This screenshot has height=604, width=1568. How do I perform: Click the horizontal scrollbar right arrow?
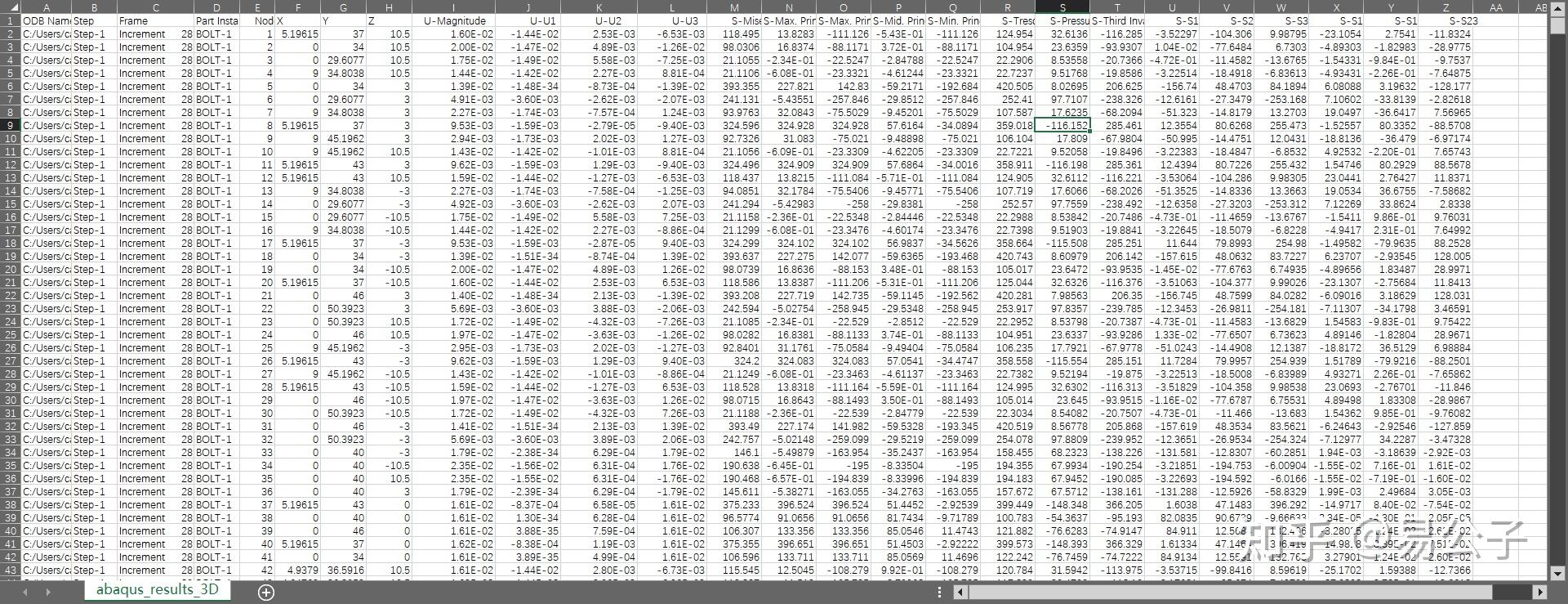(x=1540, y=593)
